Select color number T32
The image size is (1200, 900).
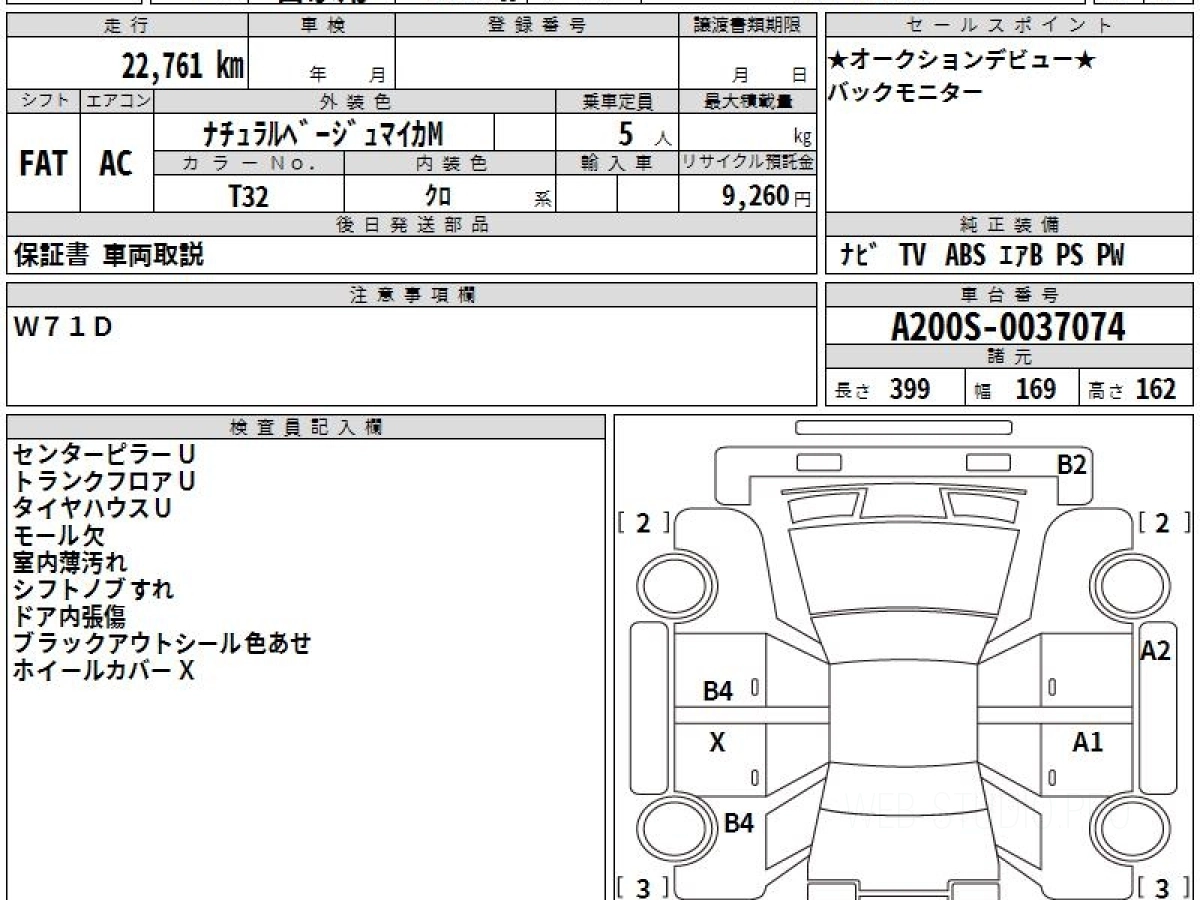248,196
